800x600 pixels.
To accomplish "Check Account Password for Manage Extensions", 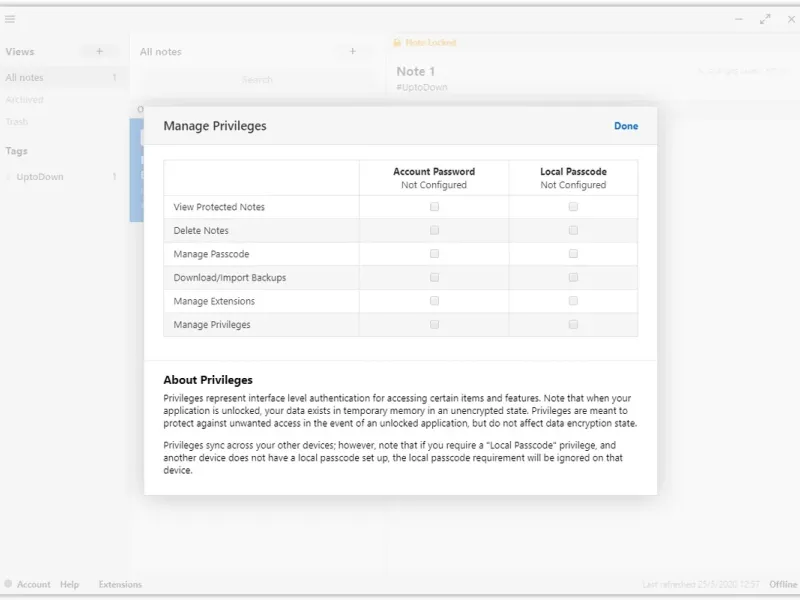I will point(434,301).
